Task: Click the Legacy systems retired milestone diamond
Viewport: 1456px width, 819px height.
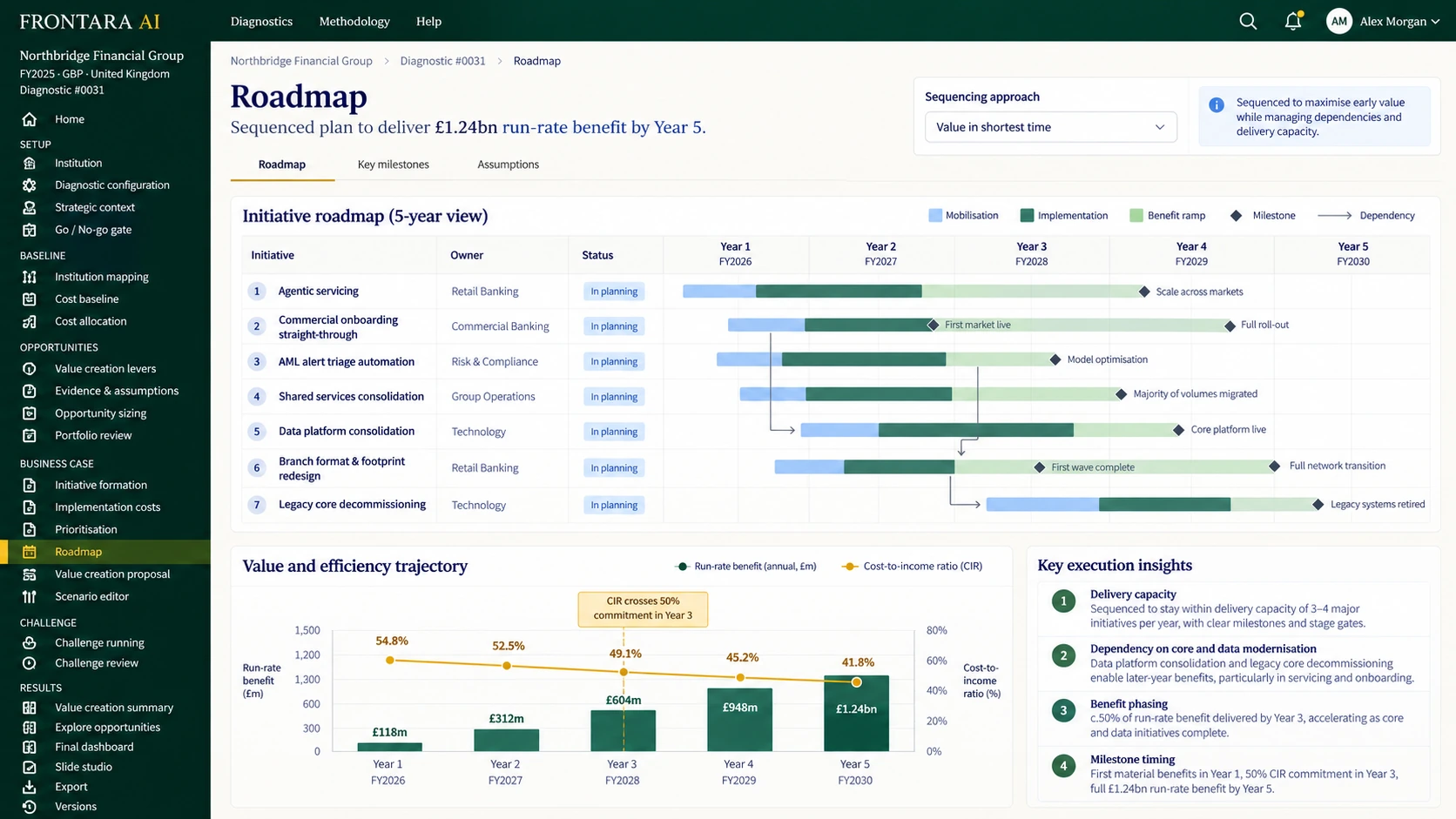Action: point(1318,505)
